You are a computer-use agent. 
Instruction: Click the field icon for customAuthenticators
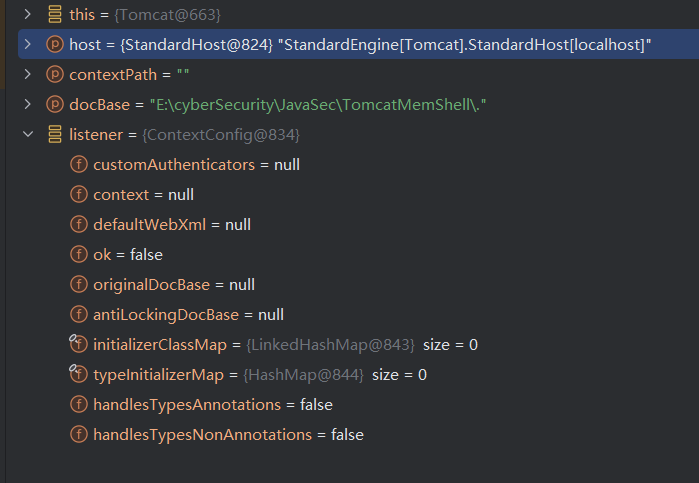pyautogui.click(x=78, y=165)
